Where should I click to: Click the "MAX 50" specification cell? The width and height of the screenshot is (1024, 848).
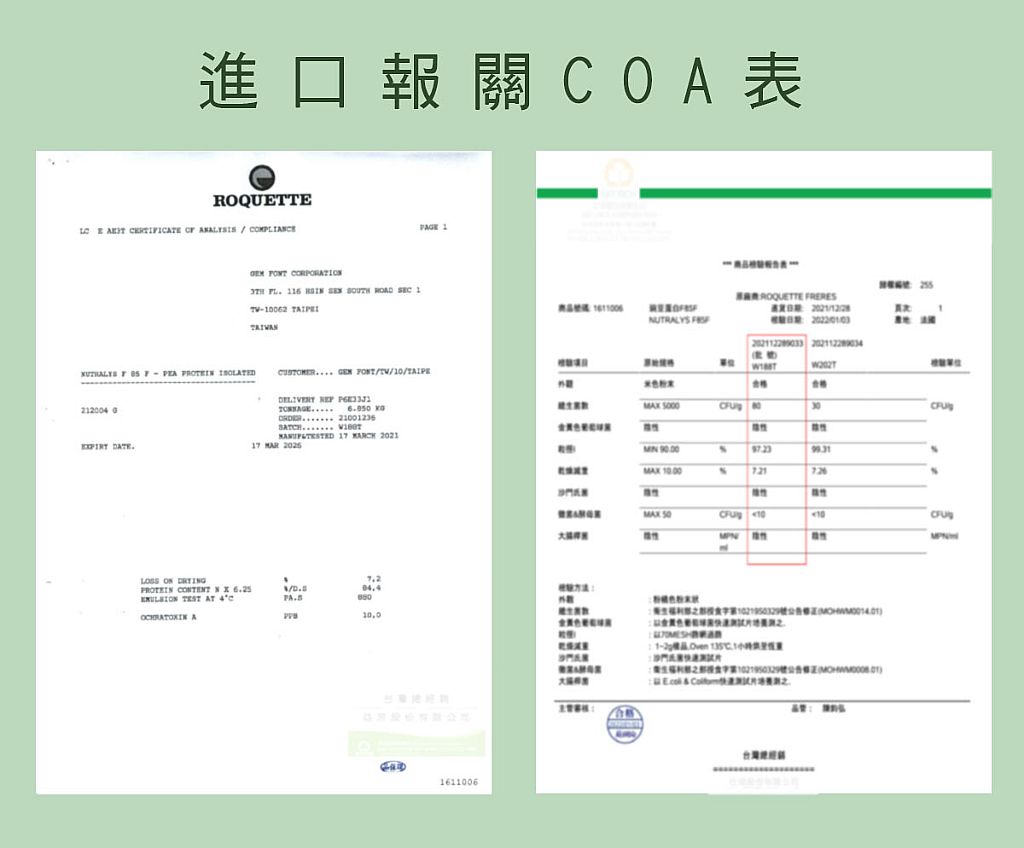(658, 515)
